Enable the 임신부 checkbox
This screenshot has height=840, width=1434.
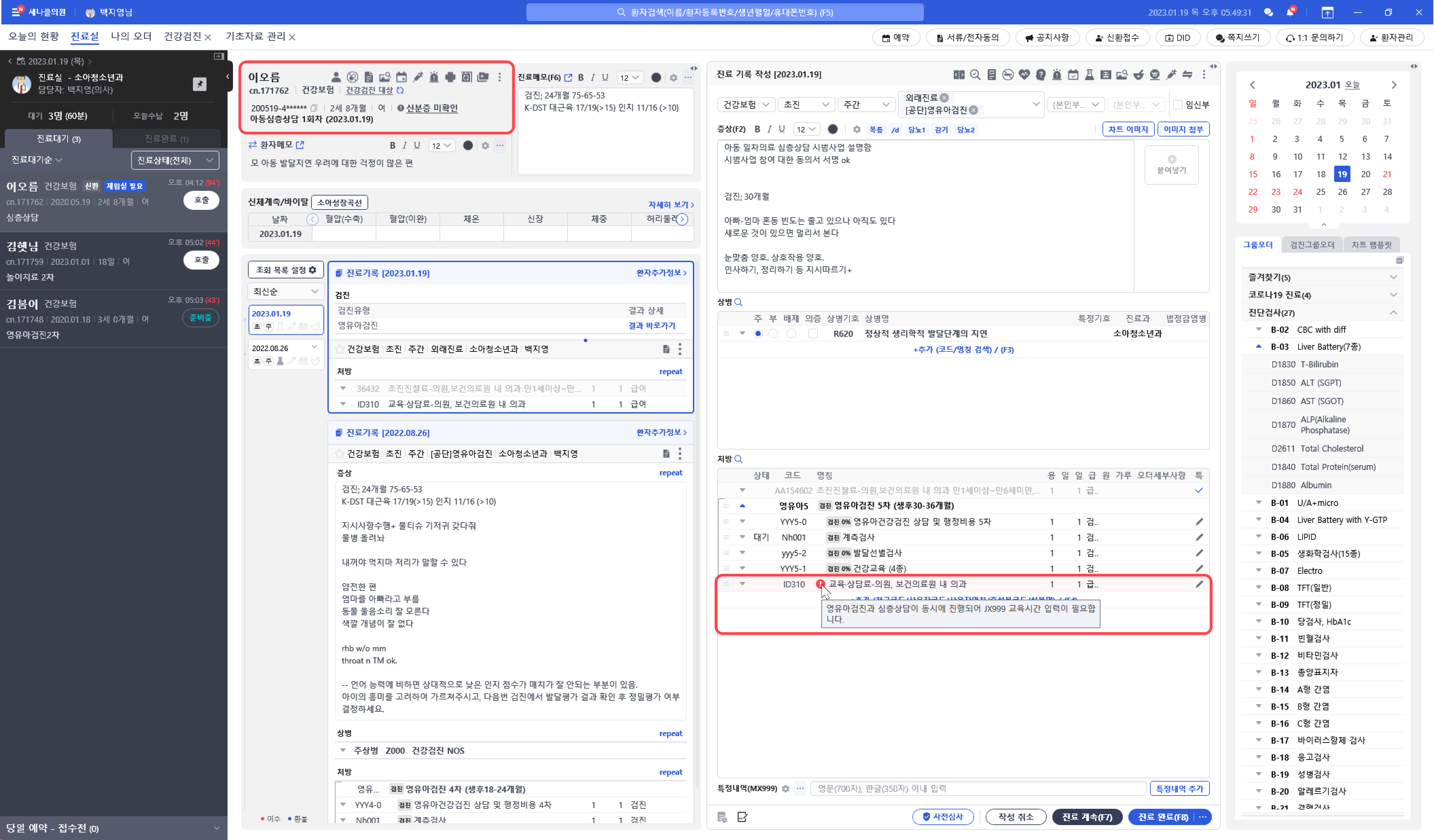click(x=1177, y=104)
